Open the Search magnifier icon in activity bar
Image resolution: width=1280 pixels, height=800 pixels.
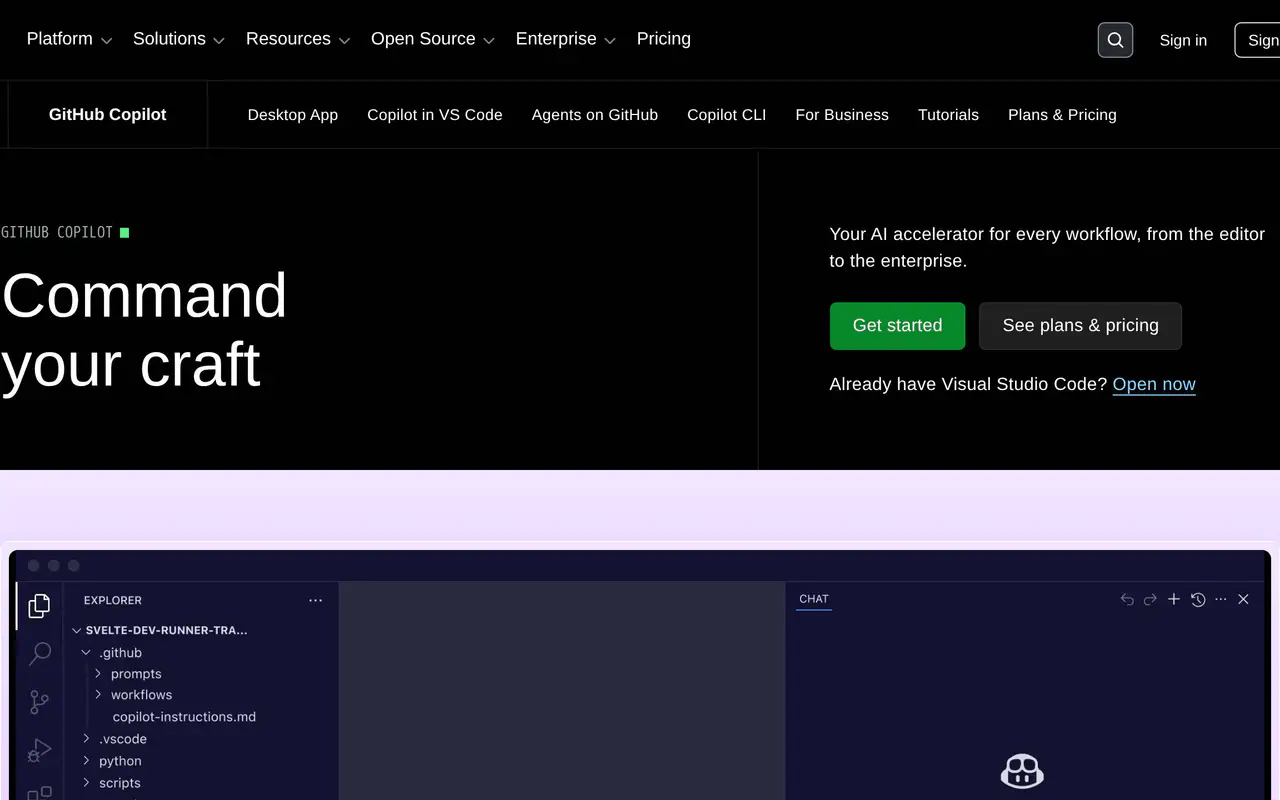pos(39,653)
